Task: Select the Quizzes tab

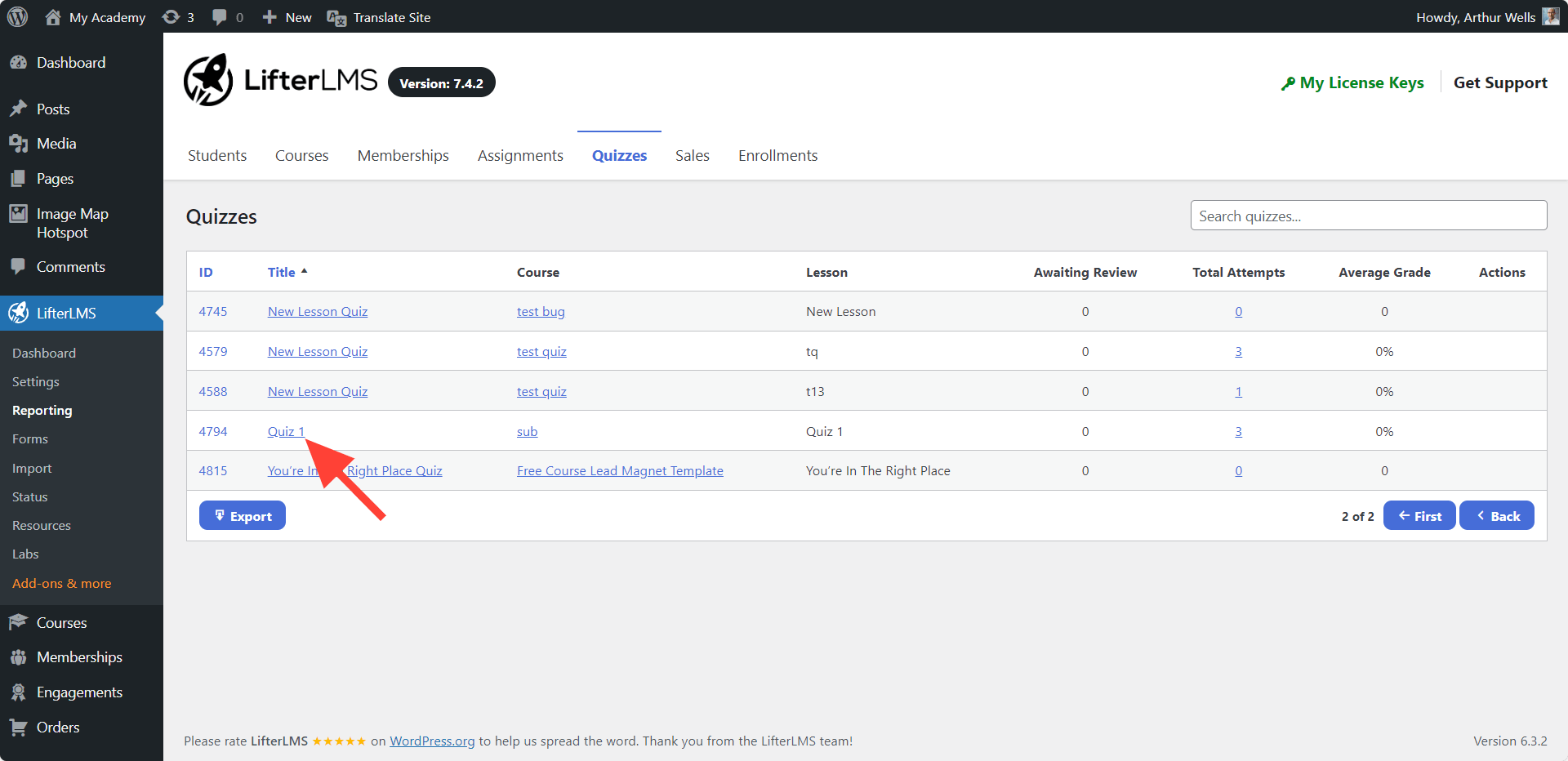Action: click(619, 155)
